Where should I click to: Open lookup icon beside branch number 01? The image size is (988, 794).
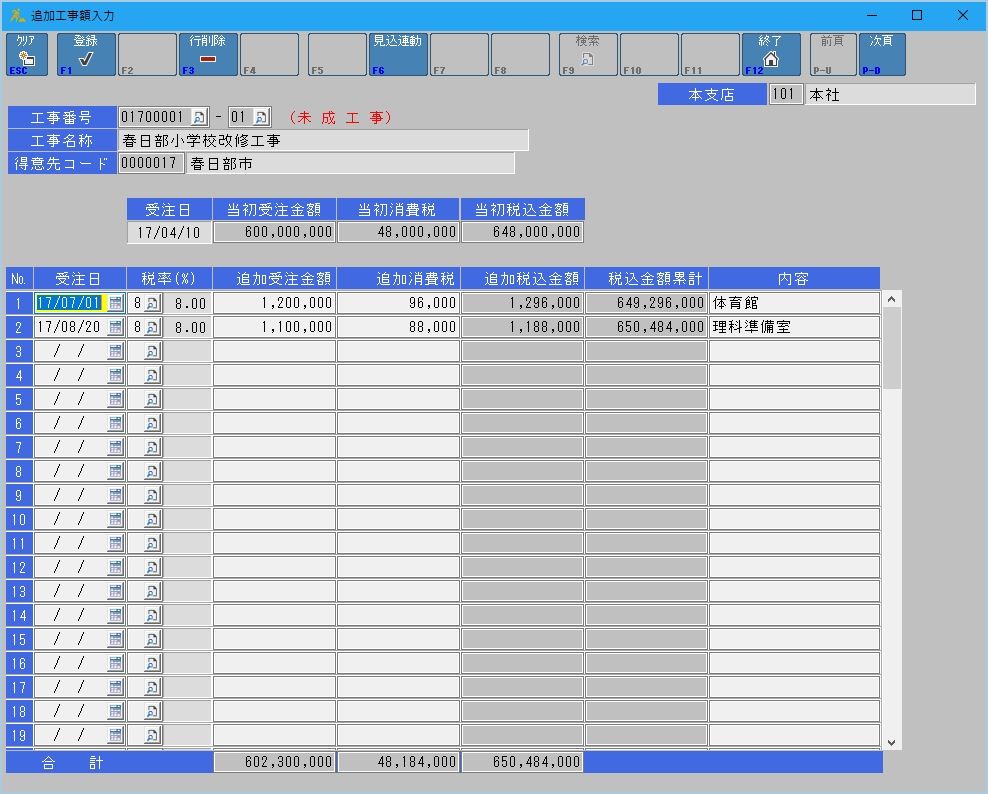click(261, 117)
